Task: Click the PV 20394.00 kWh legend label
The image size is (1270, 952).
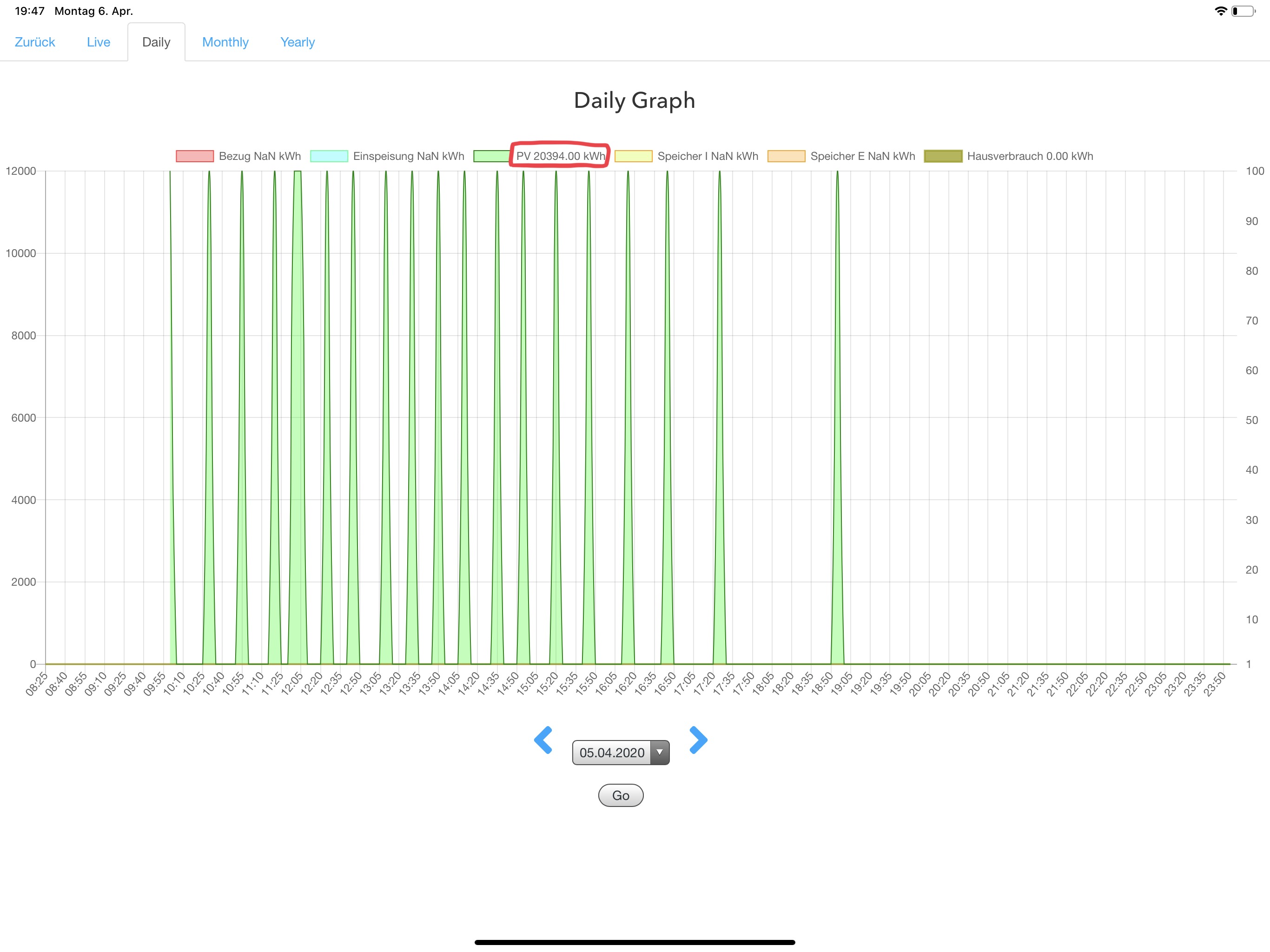Action: [x=560, y=156]
